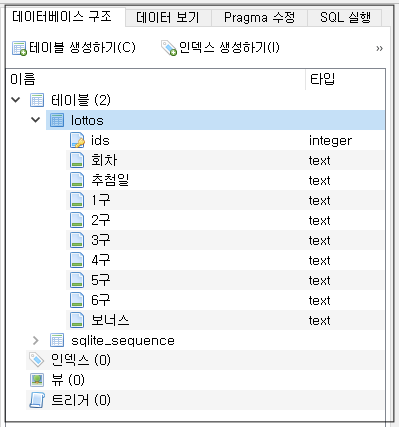The height and width of the screenshot is (427, 399).
Task: Click the field icon beside 회차
Action: coord(77,160)
